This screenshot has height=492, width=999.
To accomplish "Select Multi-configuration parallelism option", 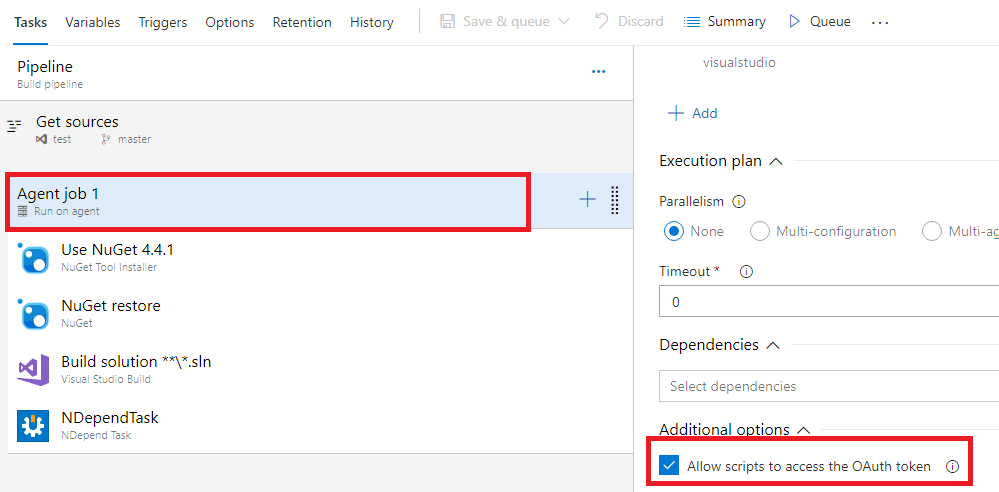I will 760,231.
